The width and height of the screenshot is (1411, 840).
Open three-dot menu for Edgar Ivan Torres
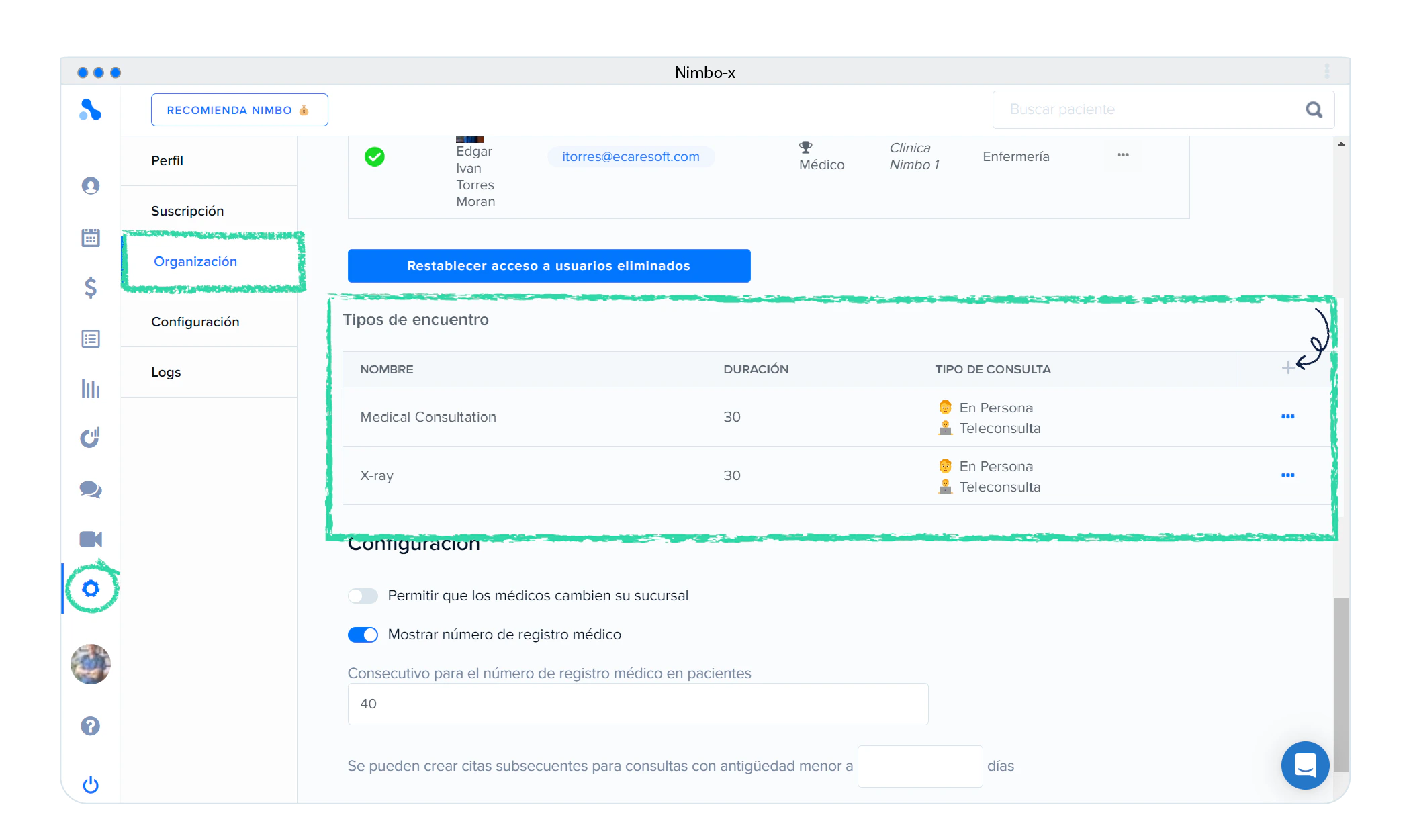coord(1122,155)
